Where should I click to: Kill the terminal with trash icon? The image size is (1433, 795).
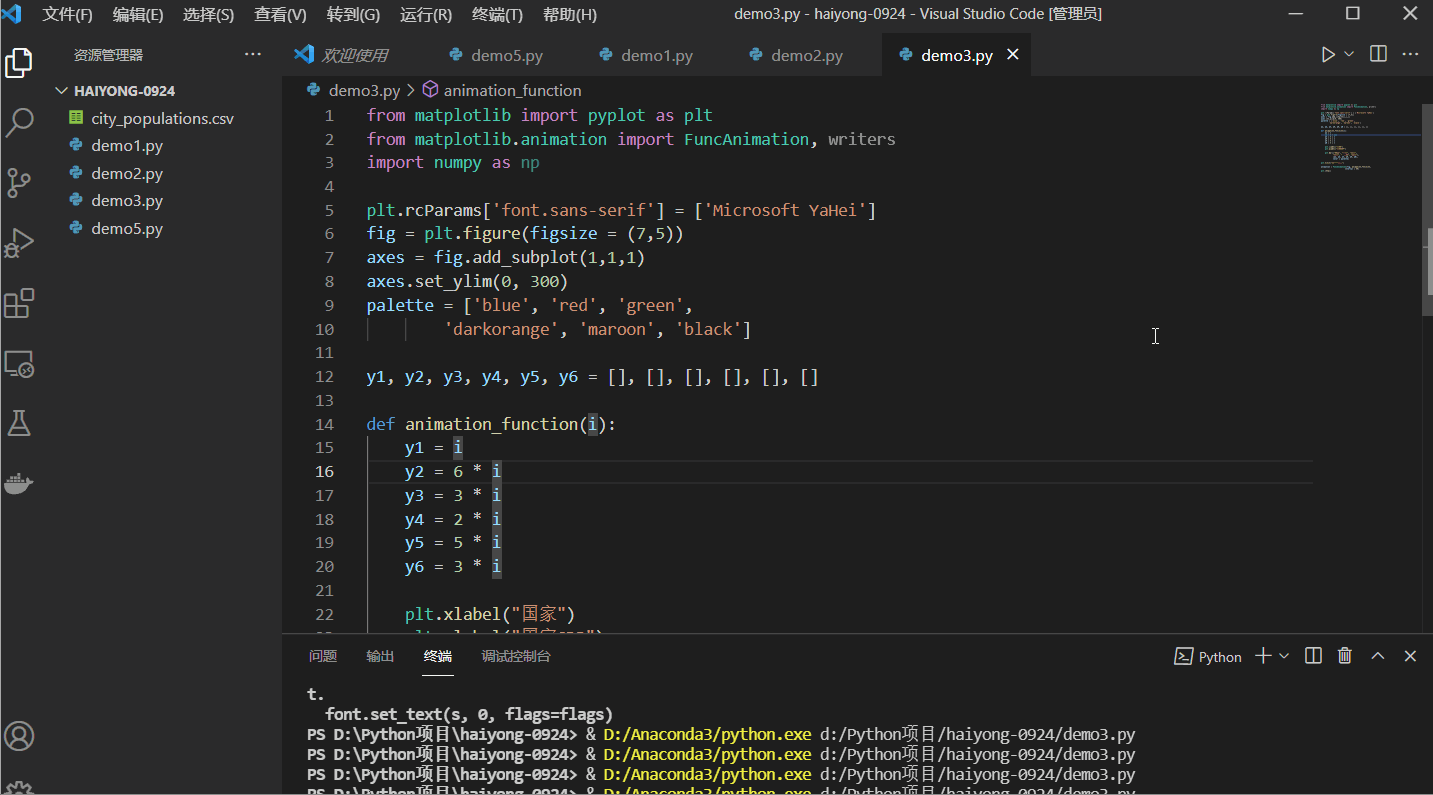tap(1345, 656)
